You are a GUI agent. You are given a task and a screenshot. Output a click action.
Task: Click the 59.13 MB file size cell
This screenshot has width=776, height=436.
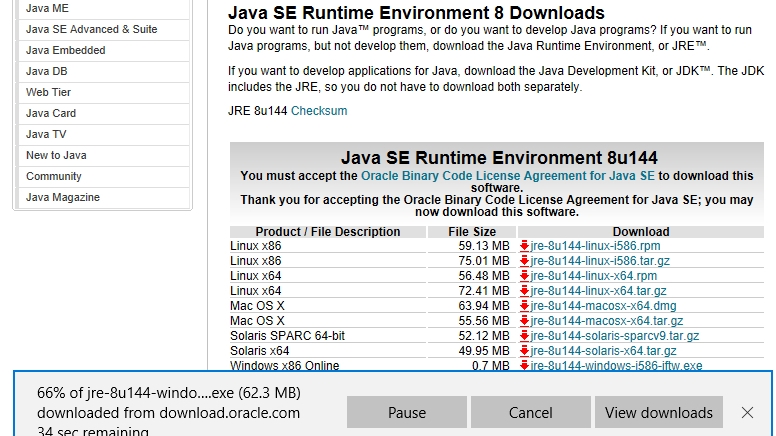pyautogui.click(x=484, y=246)
